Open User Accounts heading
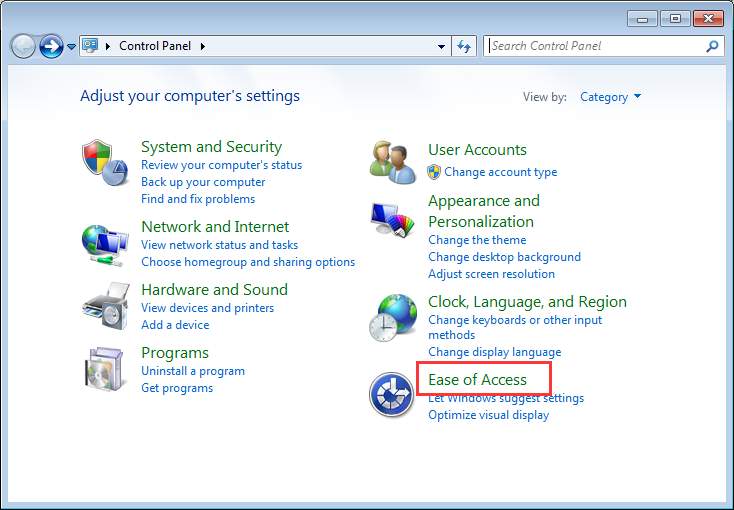The image size is (734, 510). click(477, 149)
